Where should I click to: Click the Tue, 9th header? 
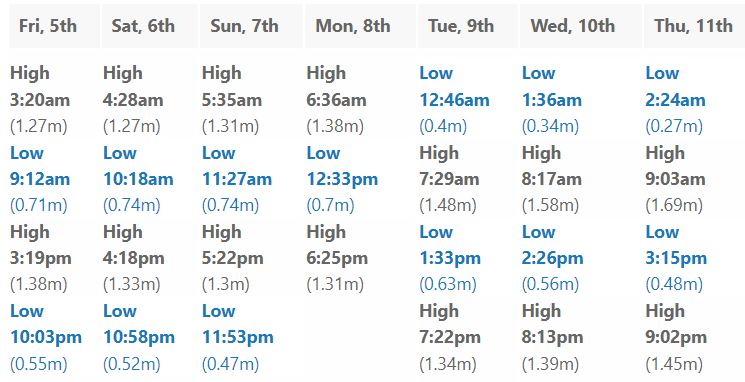coord(461,26)
